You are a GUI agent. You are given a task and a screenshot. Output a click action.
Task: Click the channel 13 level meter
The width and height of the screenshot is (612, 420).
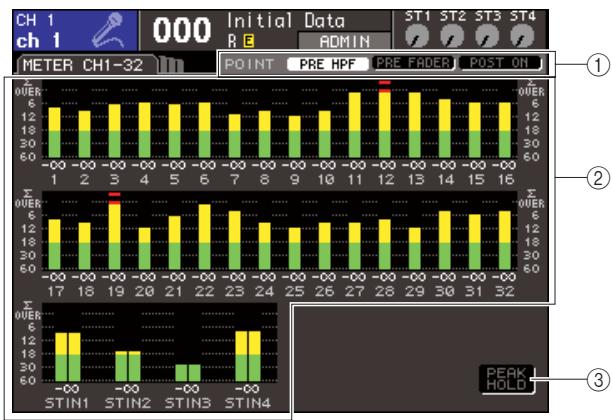click(415, 125)
